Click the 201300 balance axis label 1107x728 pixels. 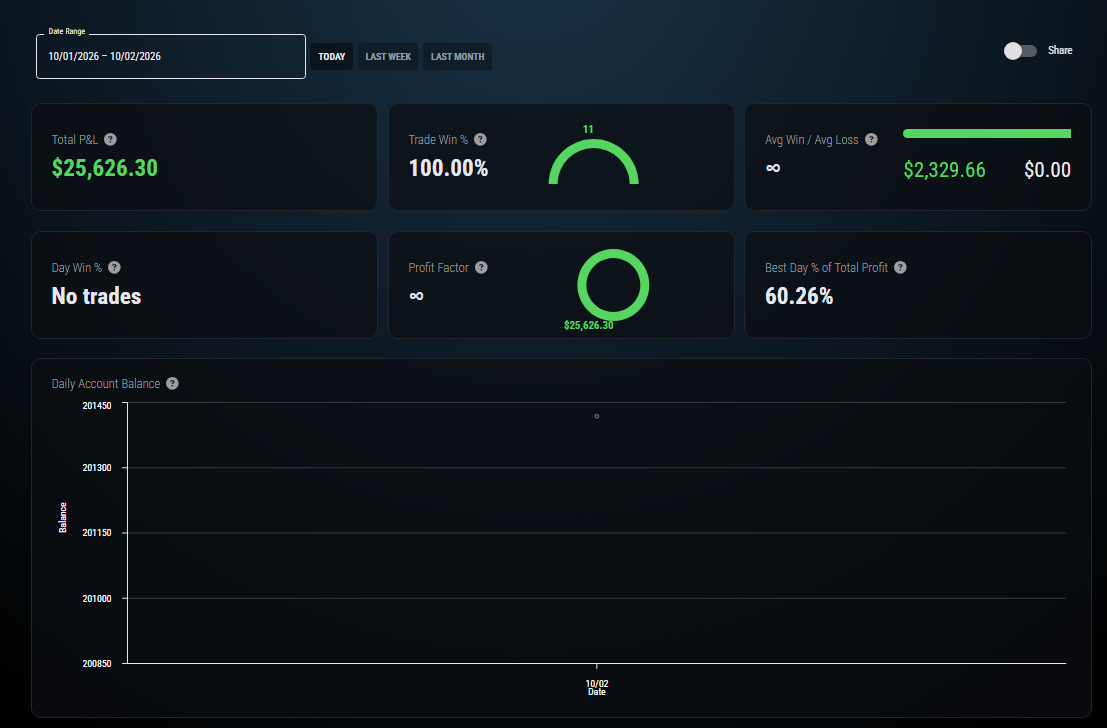pos(97,468)
